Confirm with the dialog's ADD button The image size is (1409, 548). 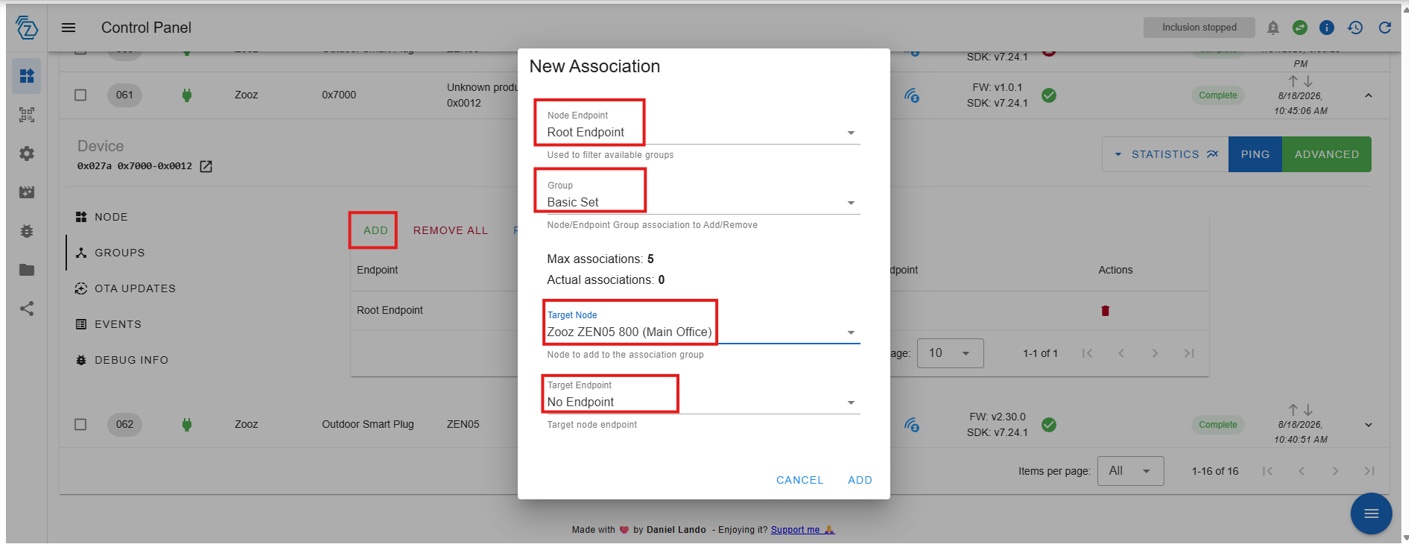coord(860,480)
